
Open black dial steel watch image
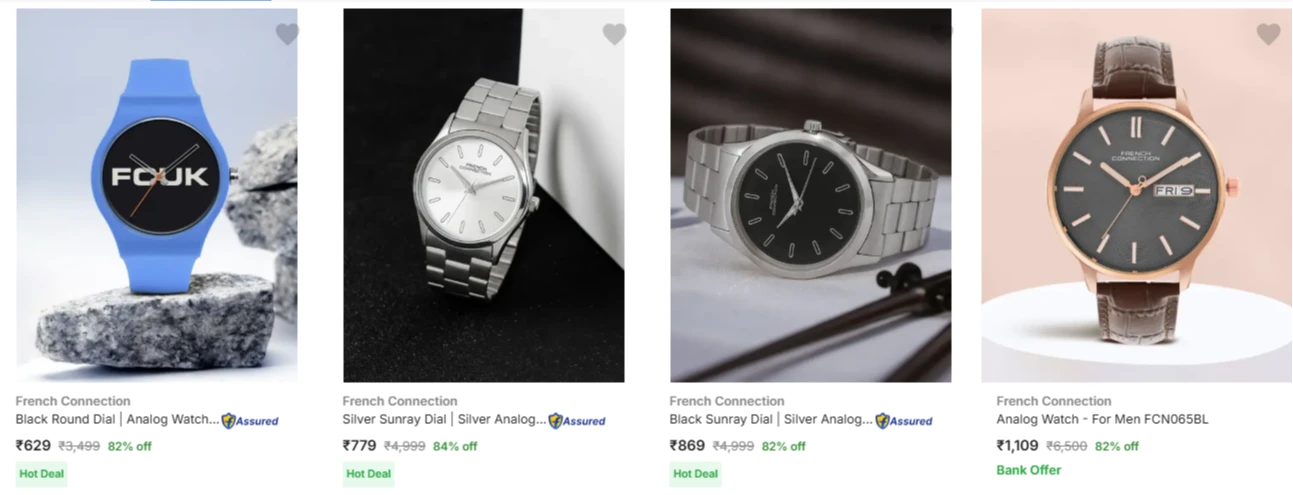810,195
